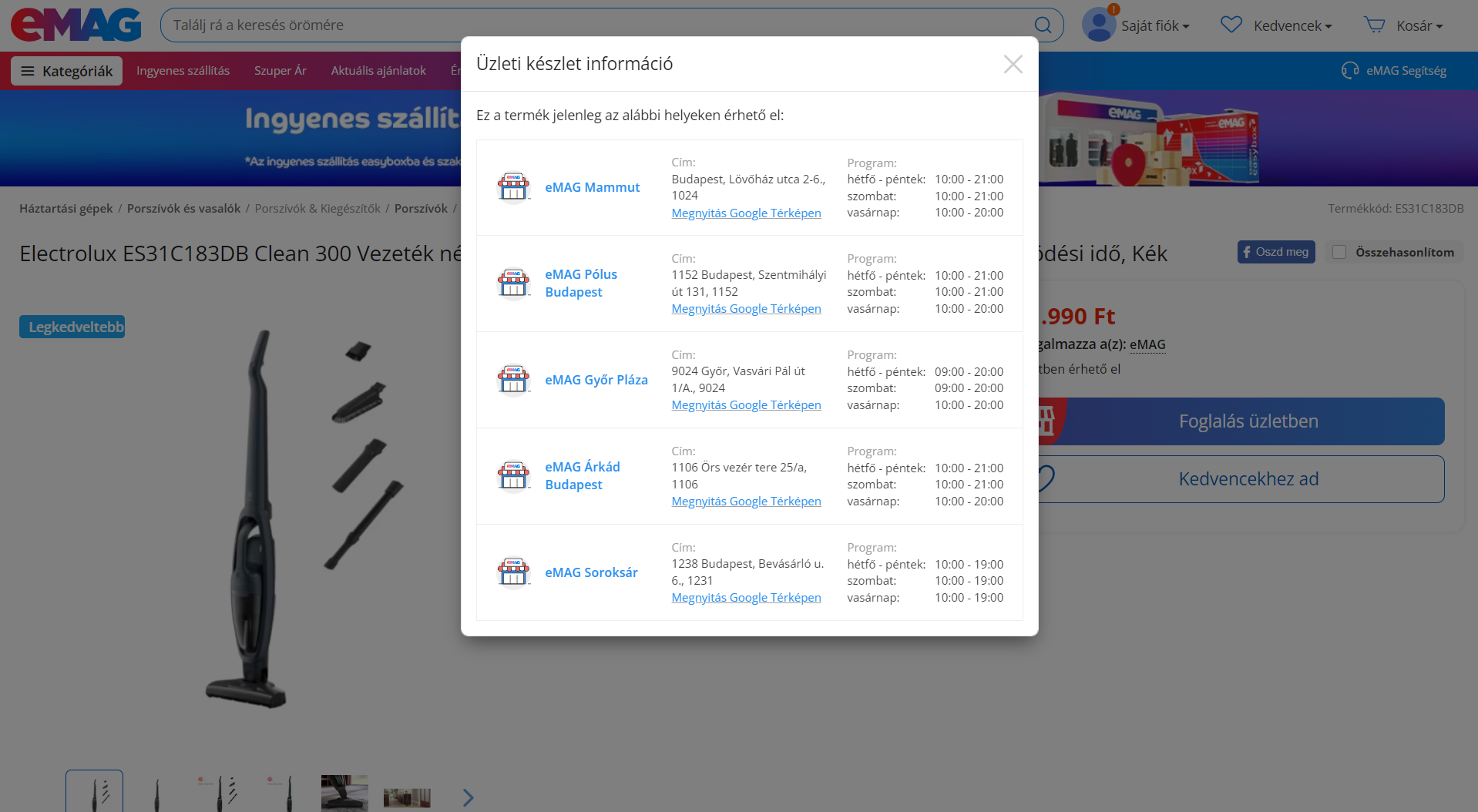Screen dimensions: 1478x812
Task: Click the store icon beside eMAG Árkád Budapest
Action: click(513, 476)
